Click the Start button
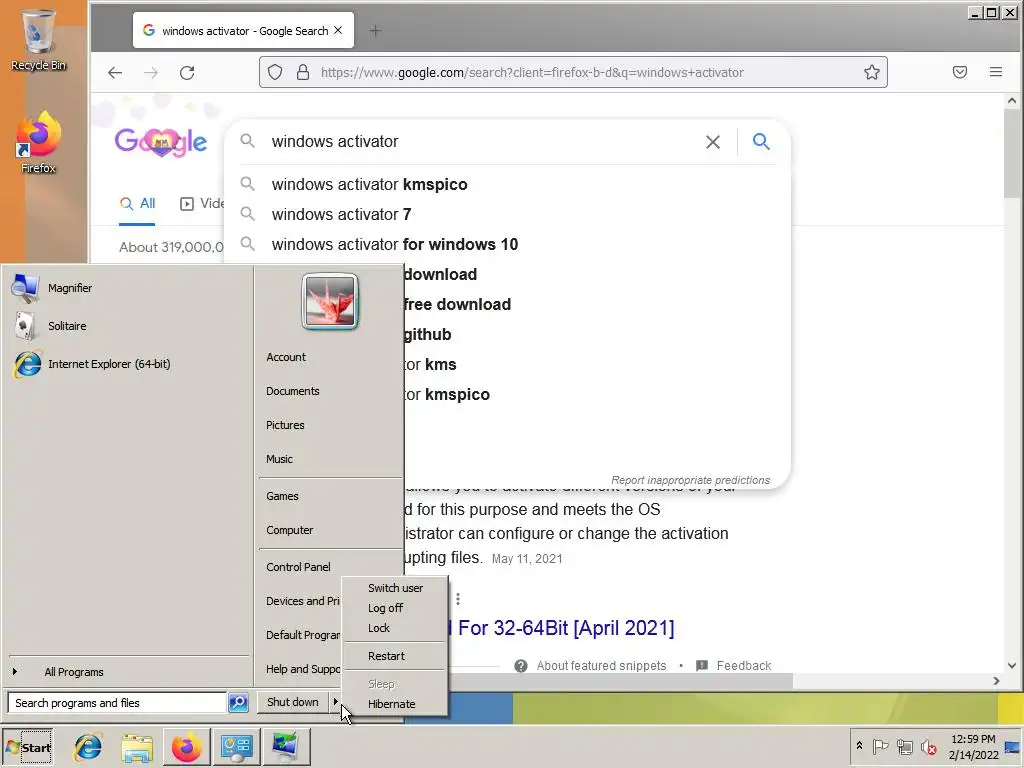The height and width of the screenshot is (768, 1024). coord(28,747)
